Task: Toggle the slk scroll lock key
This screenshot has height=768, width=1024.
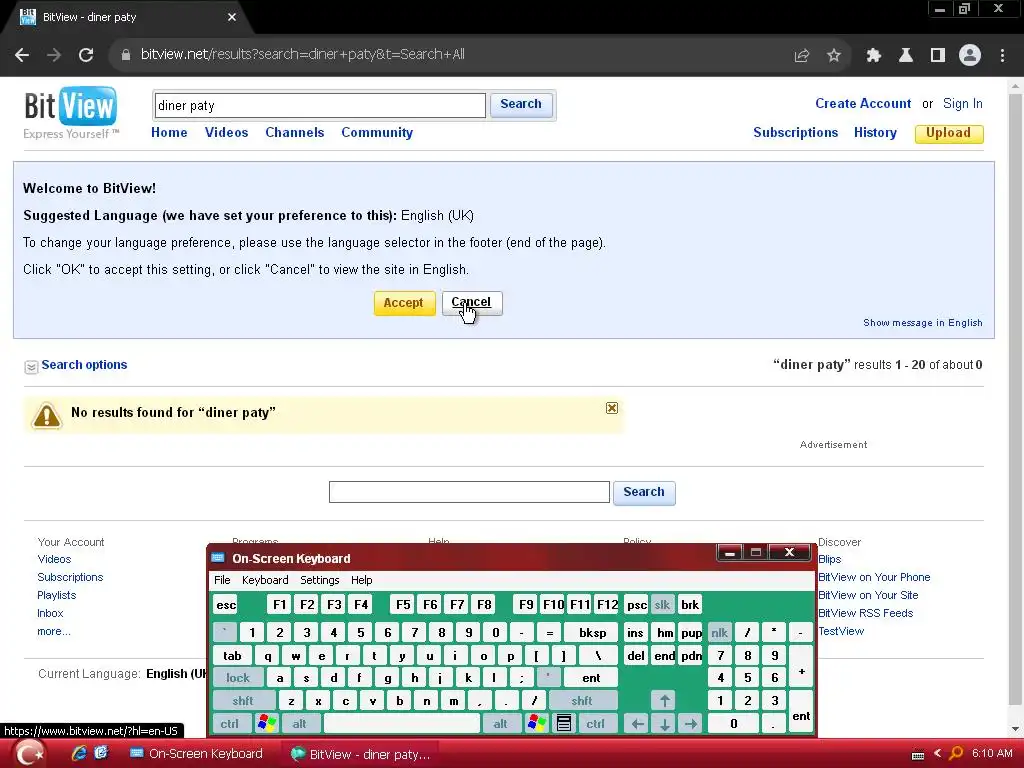Action: (662, 605)
